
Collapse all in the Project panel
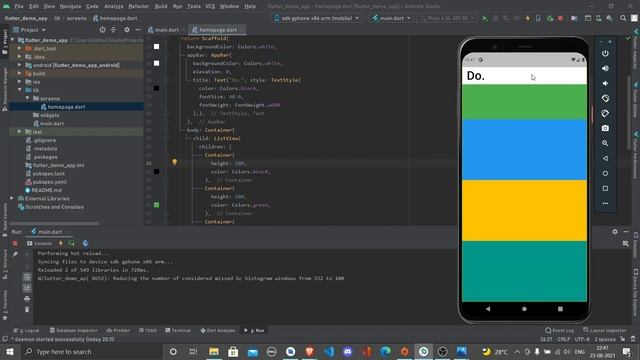click(113, 30)
